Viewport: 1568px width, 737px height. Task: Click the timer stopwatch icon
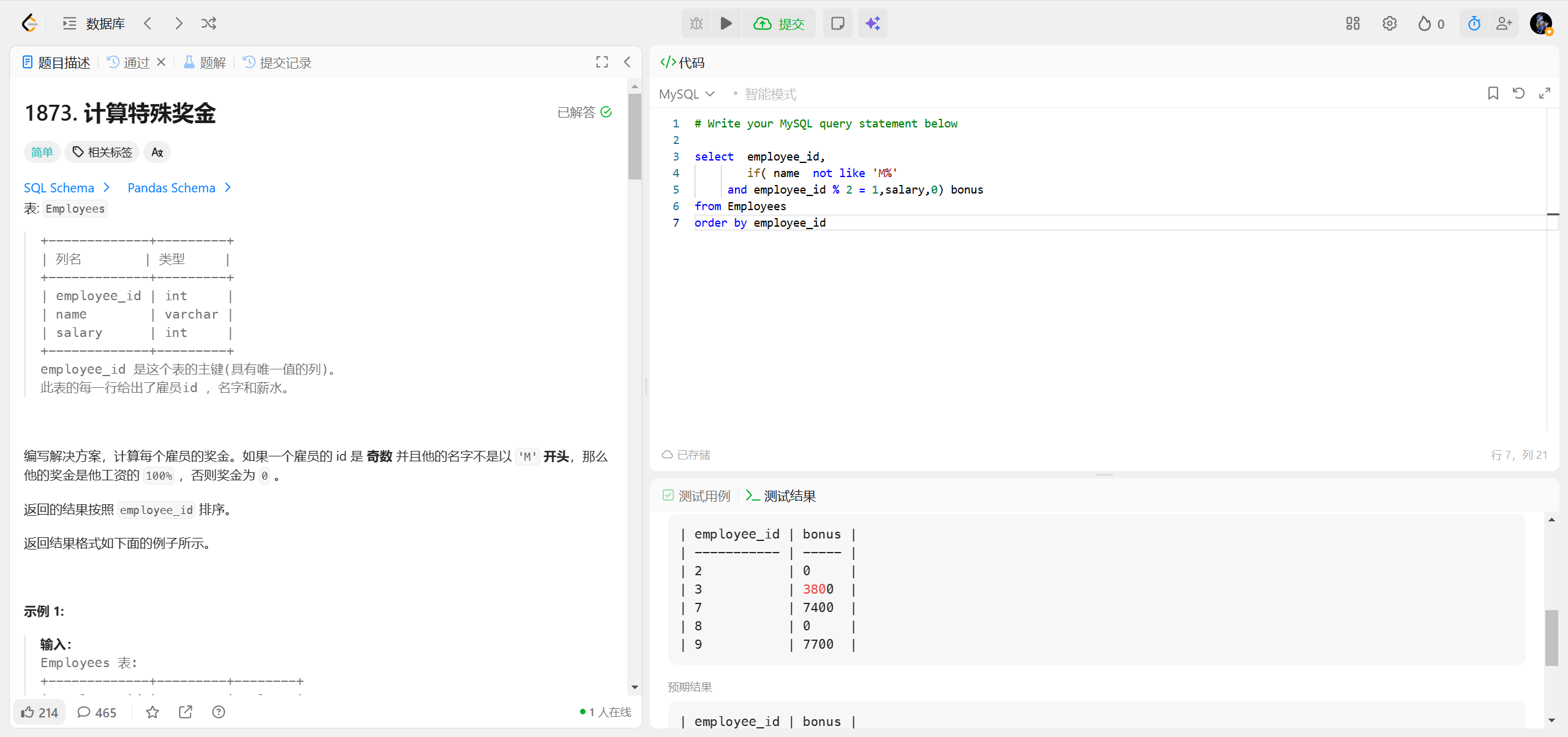1474,23
